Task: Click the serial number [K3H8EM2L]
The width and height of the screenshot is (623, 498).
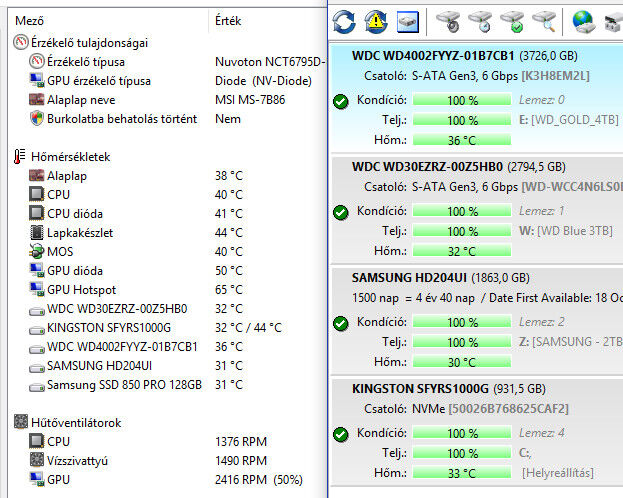Action: coord(555,76)
